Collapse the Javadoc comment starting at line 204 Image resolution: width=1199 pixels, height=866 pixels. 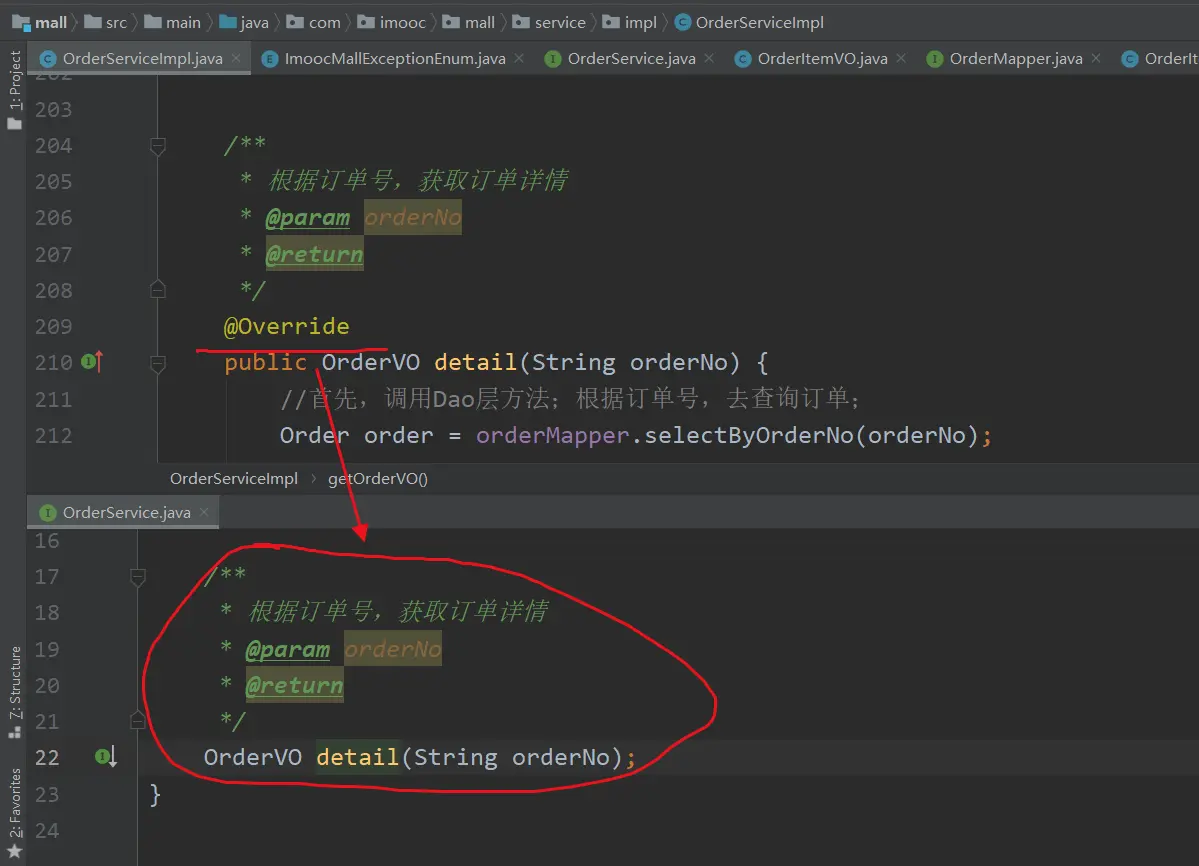pyautogui.click(x=157, y=146)
